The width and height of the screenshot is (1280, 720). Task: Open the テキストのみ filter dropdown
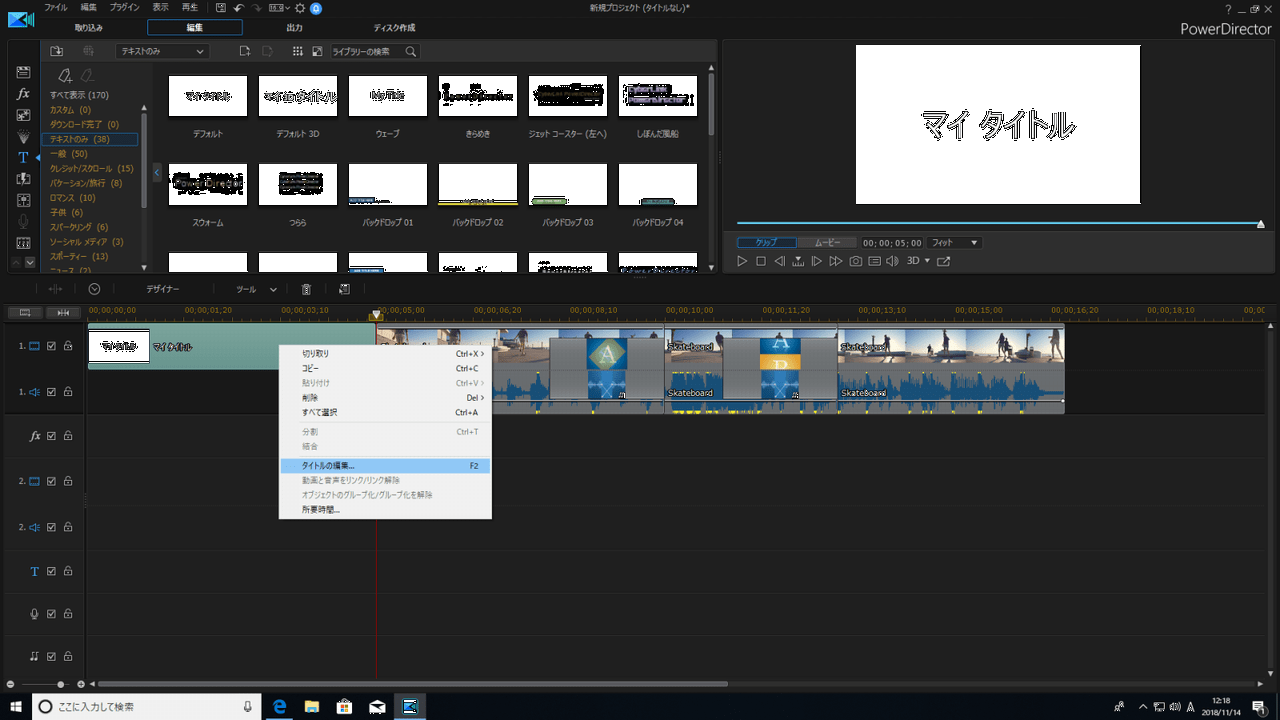[161, 51]
